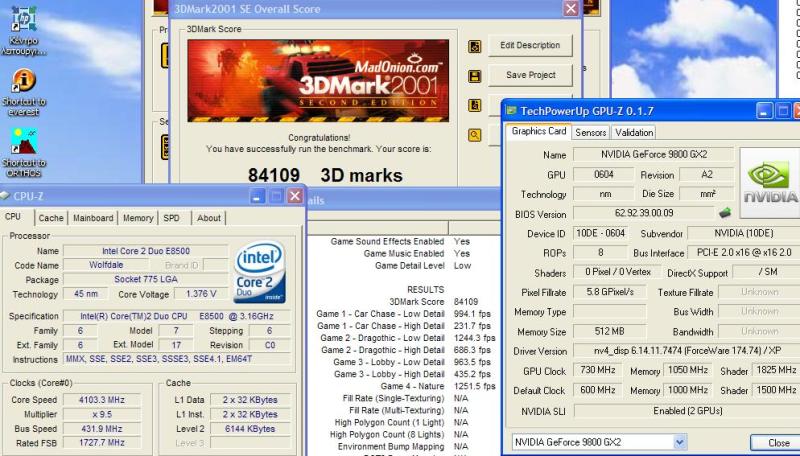This screenshot has width=800, height=456.
Task: Close the CPU-Z window
Action: [295, 196]
